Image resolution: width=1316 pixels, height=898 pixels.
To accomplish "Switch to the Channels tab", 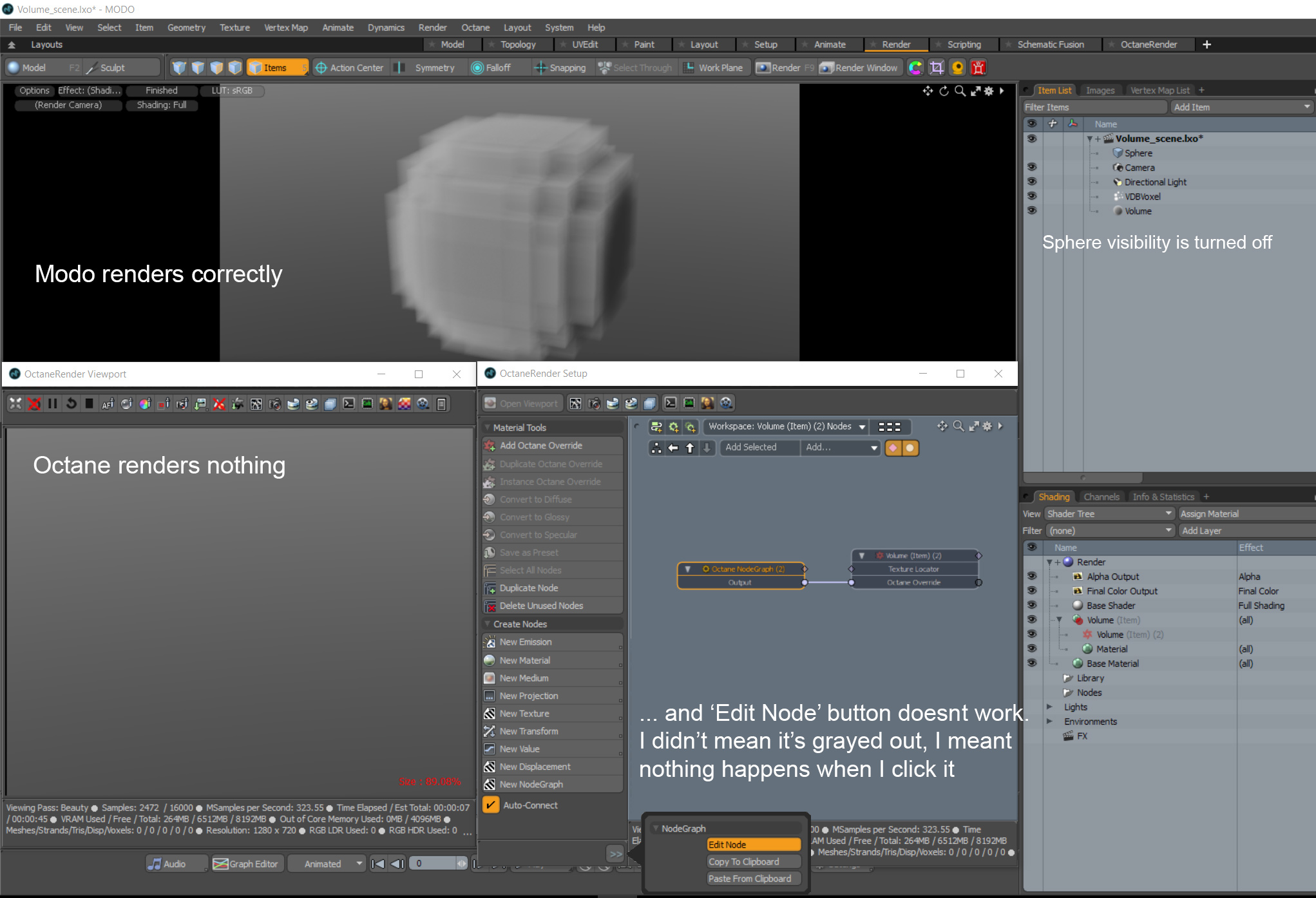I will [x=1101, y=497].
